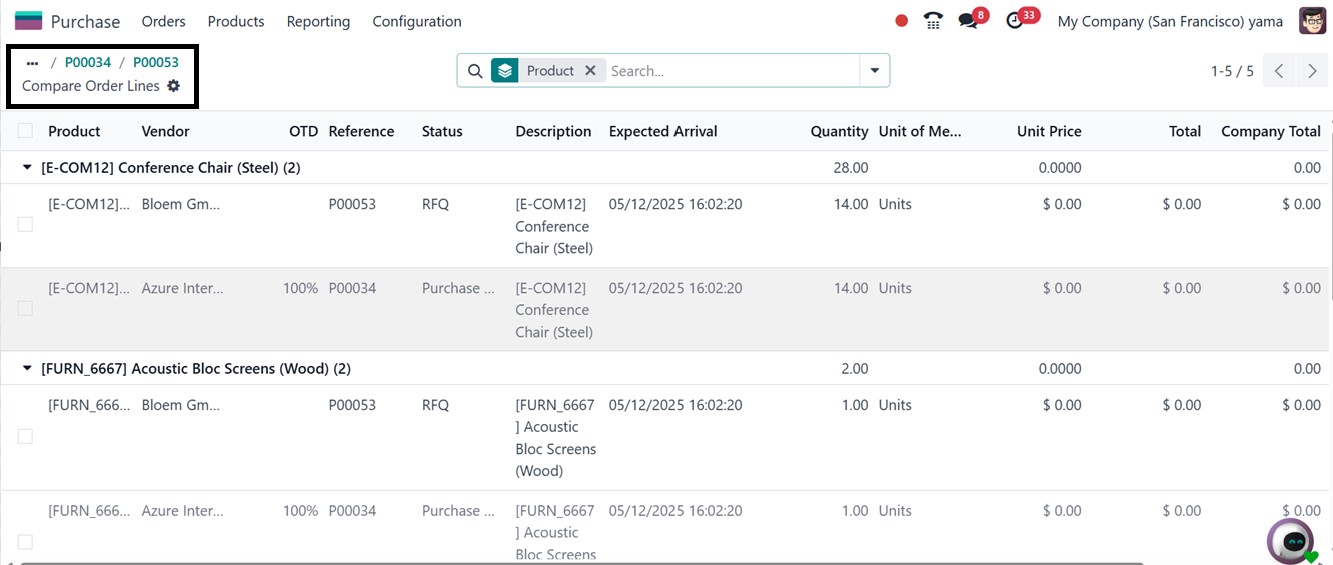Check the Bloem Acoustic Bloc Screens row checkbox
Viewport: 1333px width, 565px height.
(x=25, y=437)
